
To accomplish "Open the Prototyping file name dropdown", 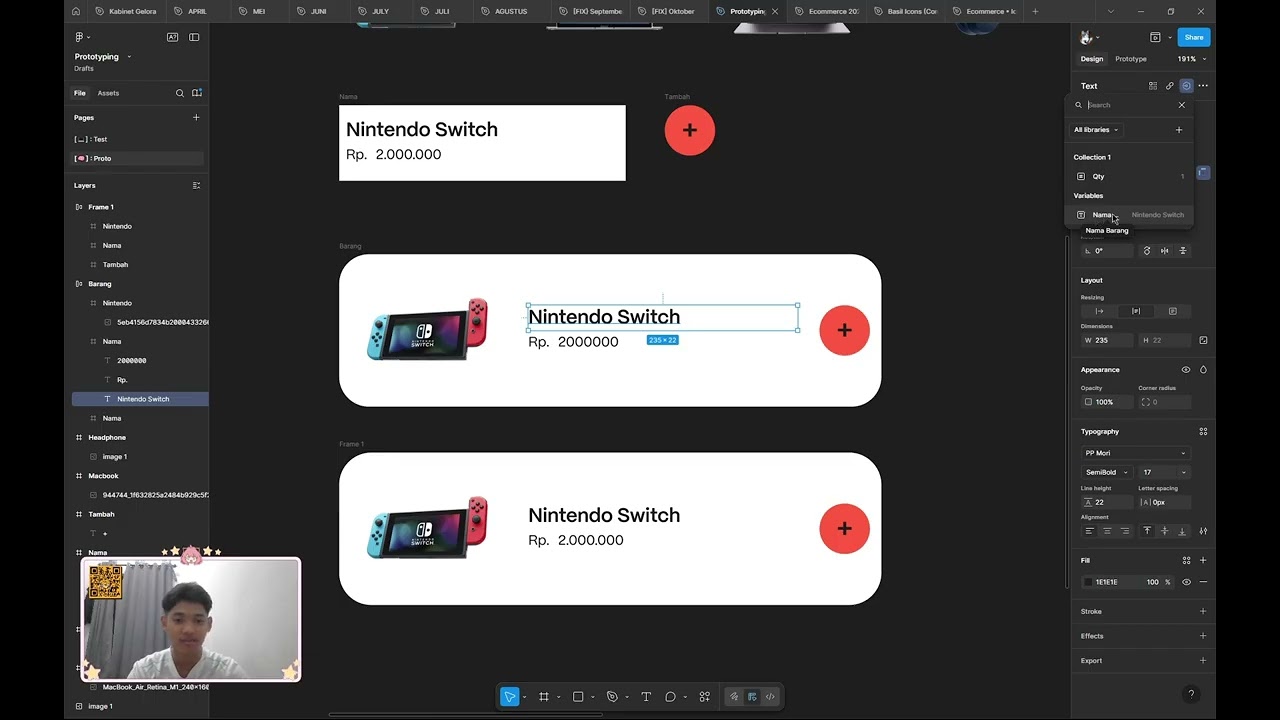I will (x=129, y=57).
